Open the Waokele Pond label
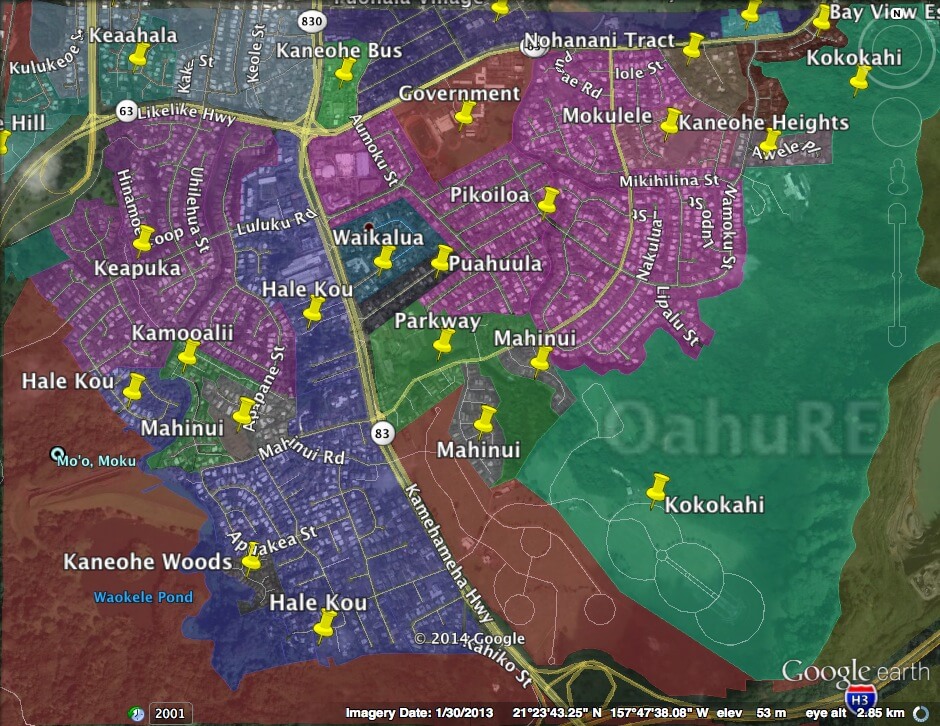Screen dimensions: 940x726 143,598
